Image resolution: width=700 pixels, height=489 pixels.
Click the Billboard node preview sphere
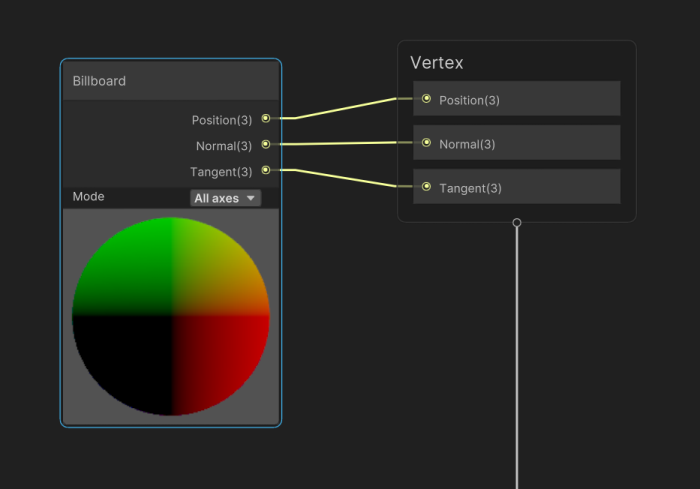[171, 316]
